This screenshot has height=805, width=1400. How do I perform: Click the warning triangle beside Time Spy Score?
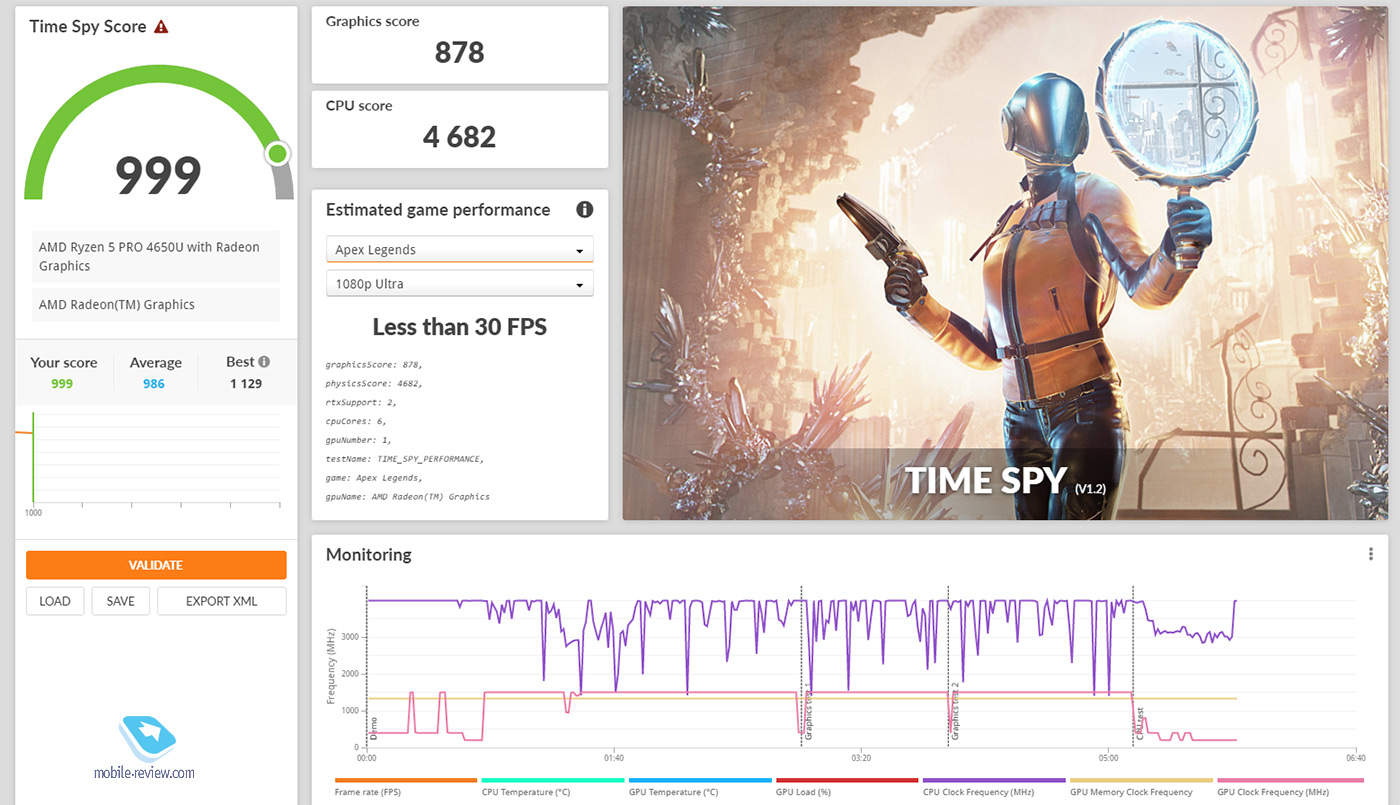point(161,27)
